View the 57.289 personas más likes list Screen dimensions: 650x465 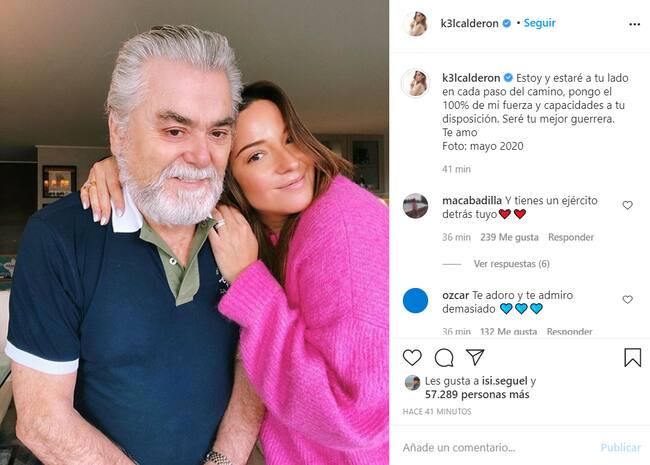tap(477, 395)
